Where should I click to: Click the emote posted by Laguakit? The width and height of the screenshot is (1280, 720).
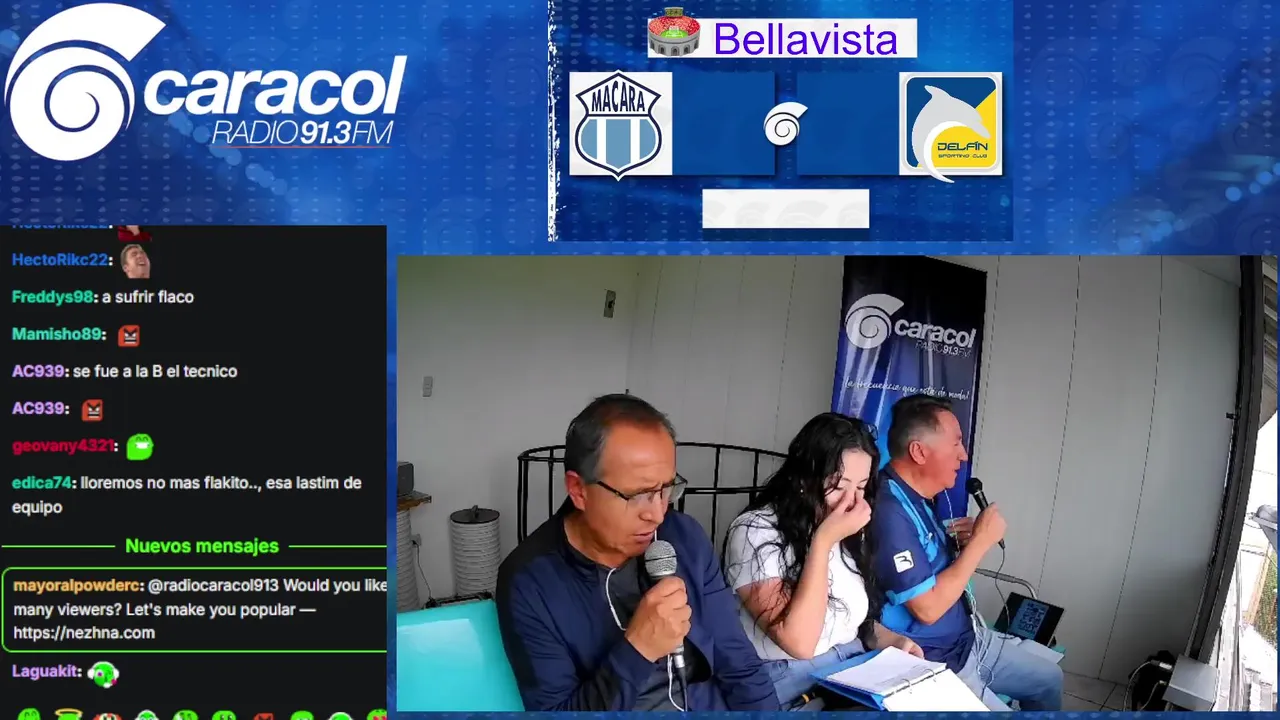pyautogui.click(x=103, y=673)
